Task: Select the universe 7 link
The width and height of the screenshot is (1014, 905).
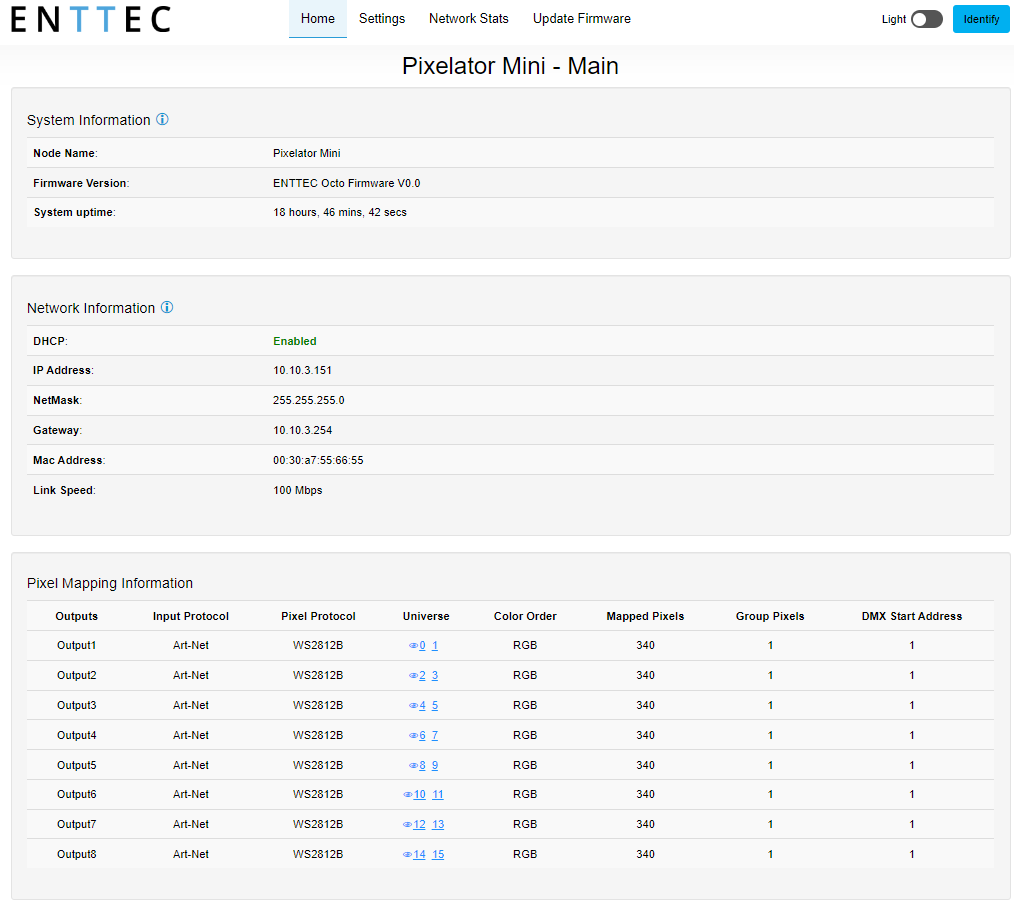Action: tap(435, 736)
